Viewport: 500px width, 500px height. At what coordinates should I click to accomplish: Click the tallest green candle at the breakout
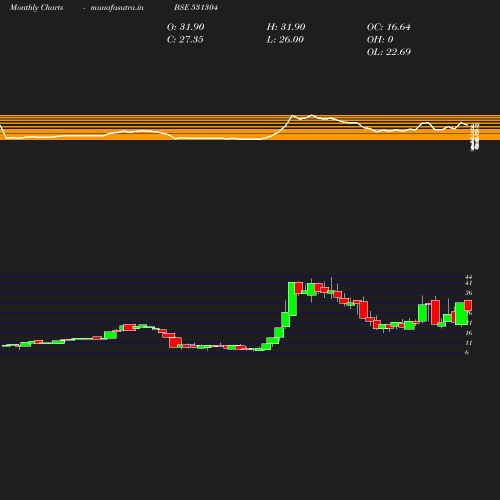[x=292, y=299]
